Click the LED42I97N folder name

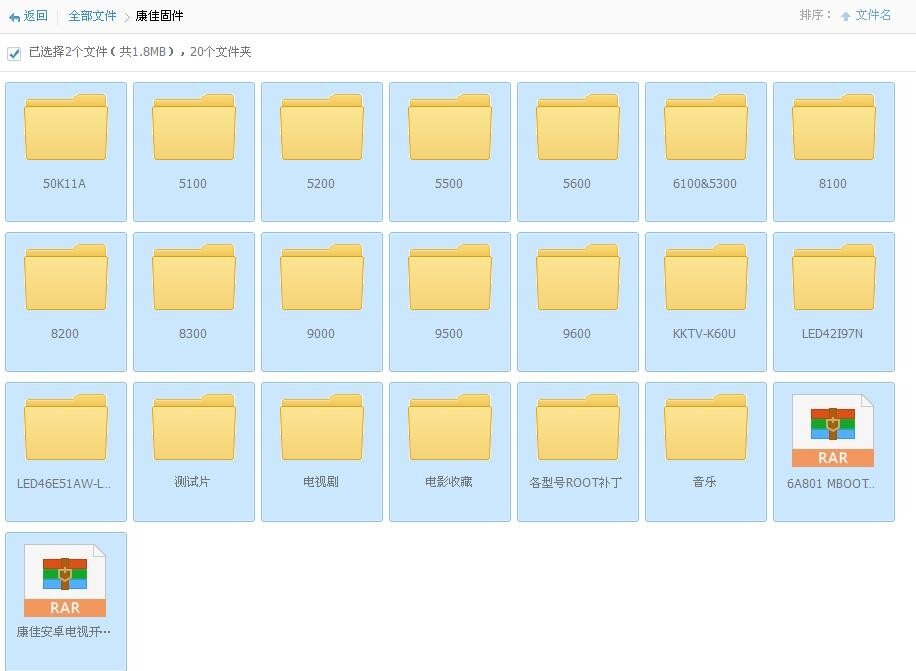[832, 333]
